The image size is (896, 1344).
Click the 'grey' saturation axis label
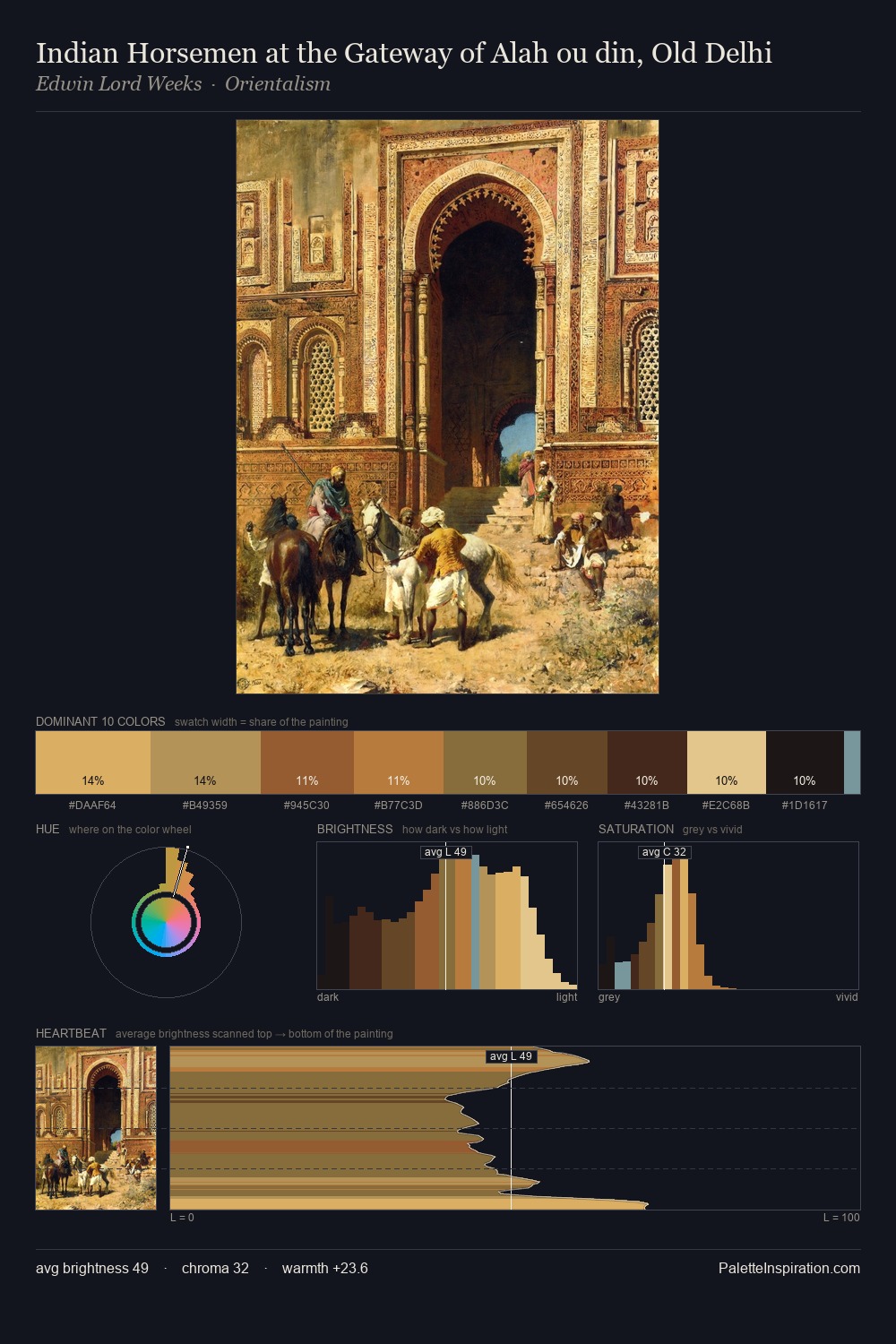609,996
